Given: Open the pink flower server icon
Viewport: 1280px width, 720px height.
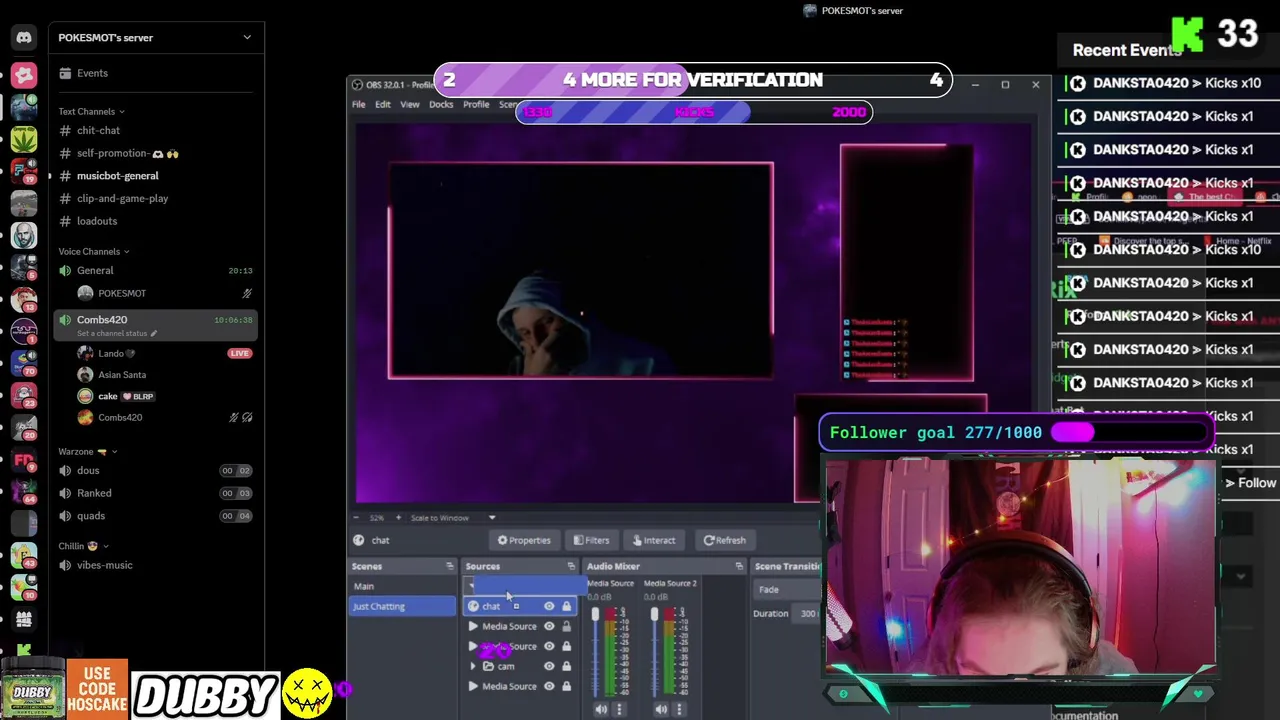Looking at the screenshot, I should [x=24, y=75].
